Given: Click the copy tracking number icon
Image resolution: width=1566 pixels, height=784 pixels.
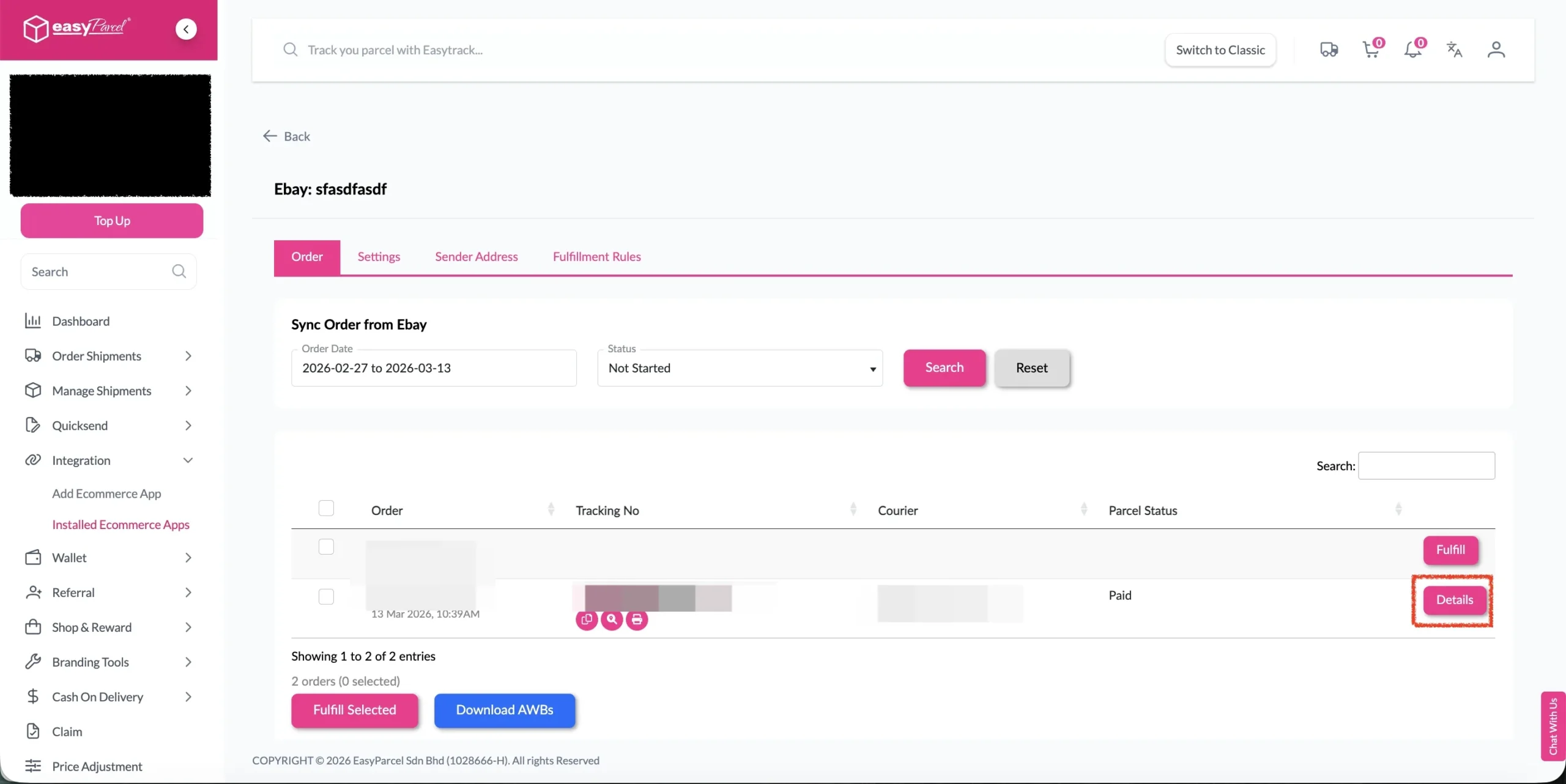Looking at the screenshot, I should click(586, 619).
